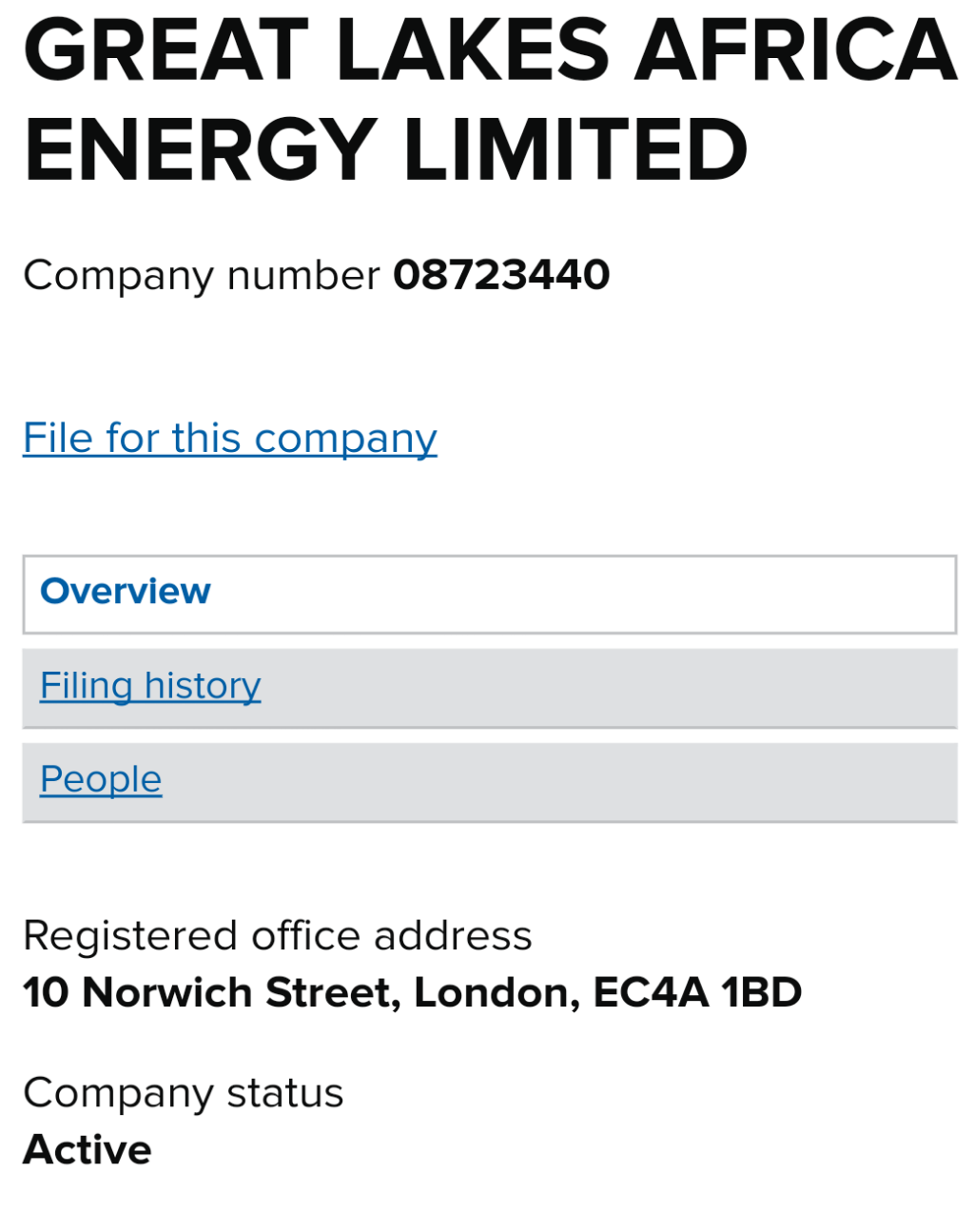The width and height of the screenshot is (974, 1232).
Task: Switch to the Overview tab
Action: [x=126, y=592]
